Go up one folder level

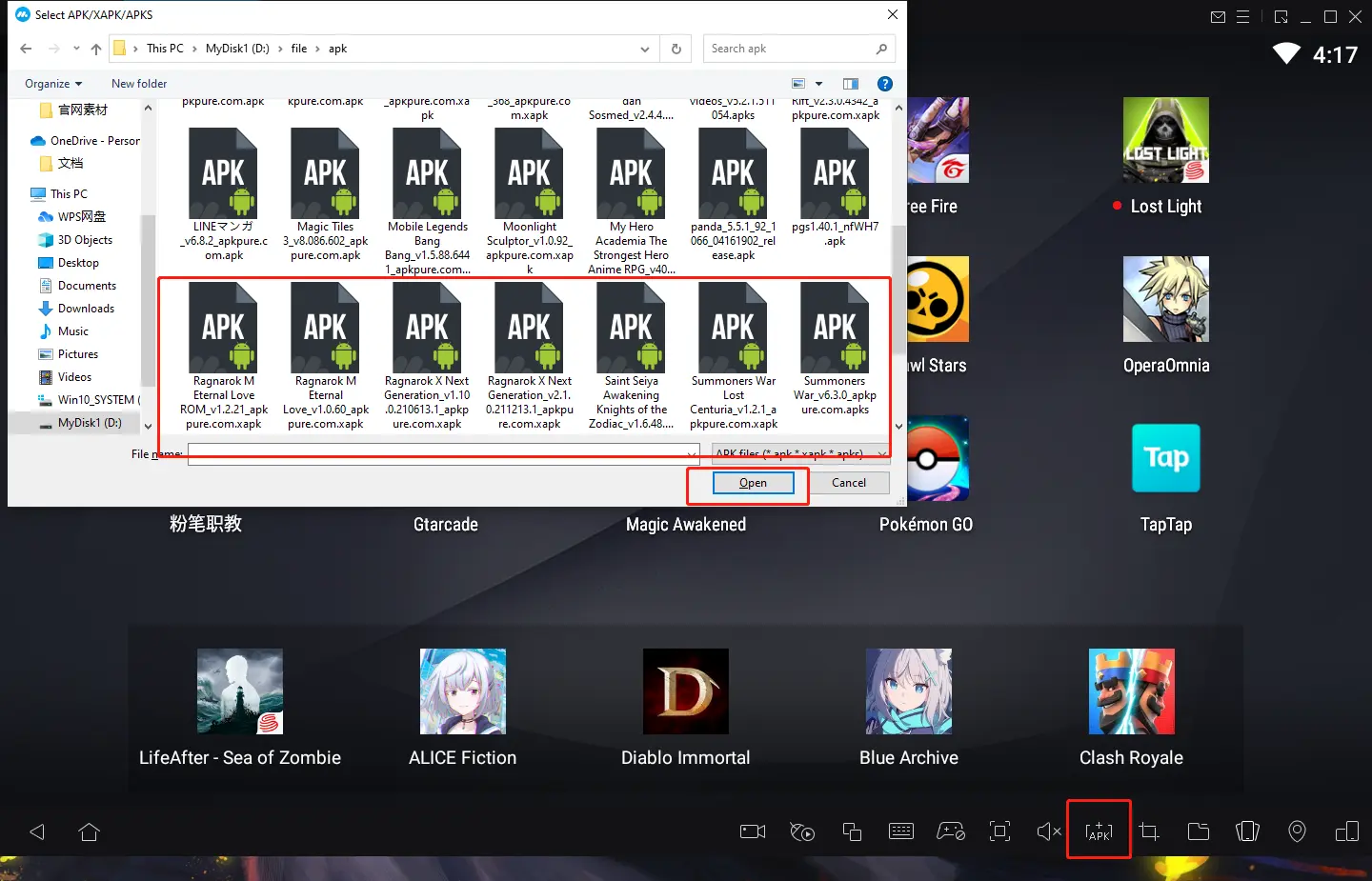click(x=96, y=49)
